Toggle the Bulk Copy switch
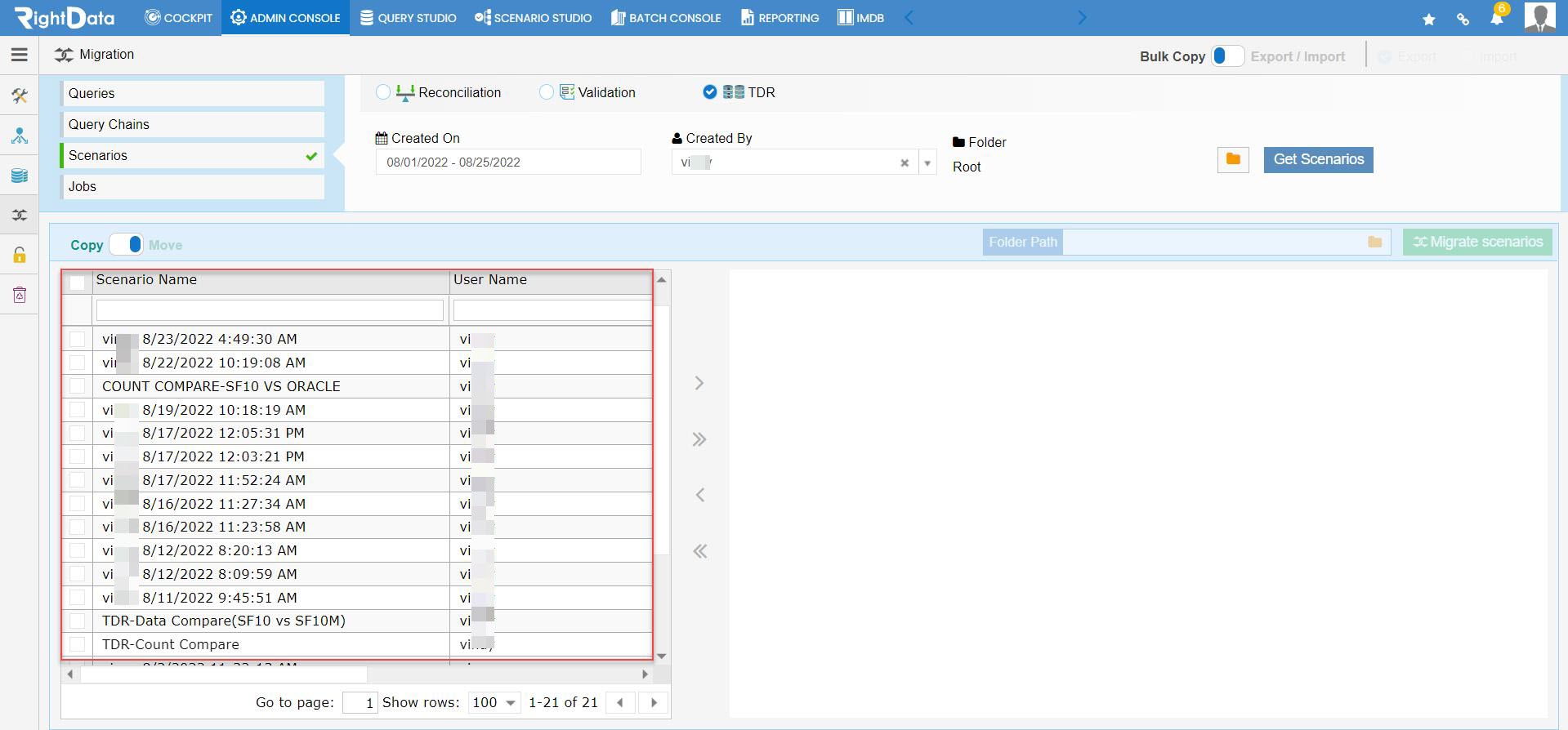Screen dimensions: 1568x730 pyautogui.click(x=1227, y=56)
